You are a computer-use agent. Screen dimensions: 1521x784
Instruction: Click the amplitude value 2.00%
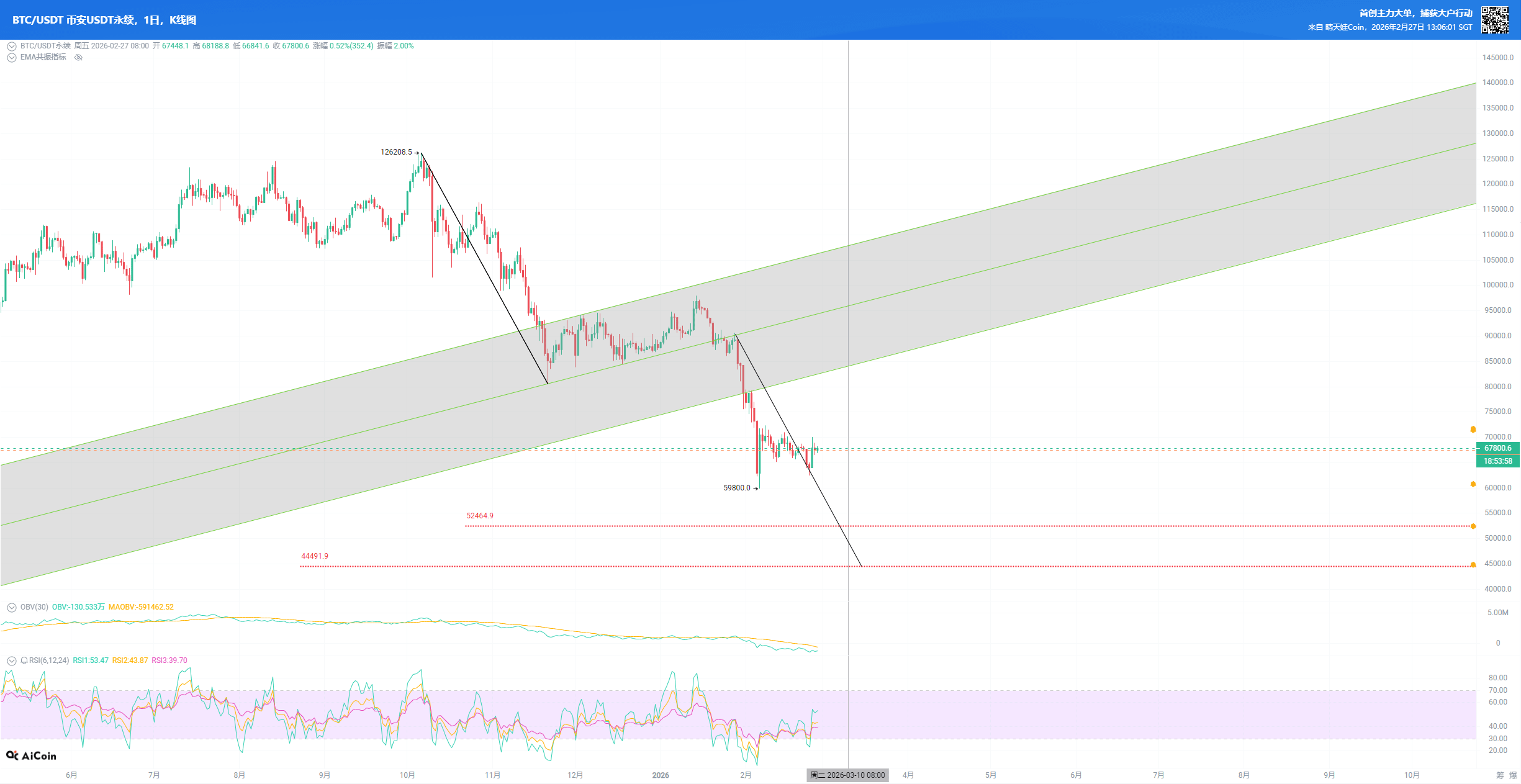[404, 46]
